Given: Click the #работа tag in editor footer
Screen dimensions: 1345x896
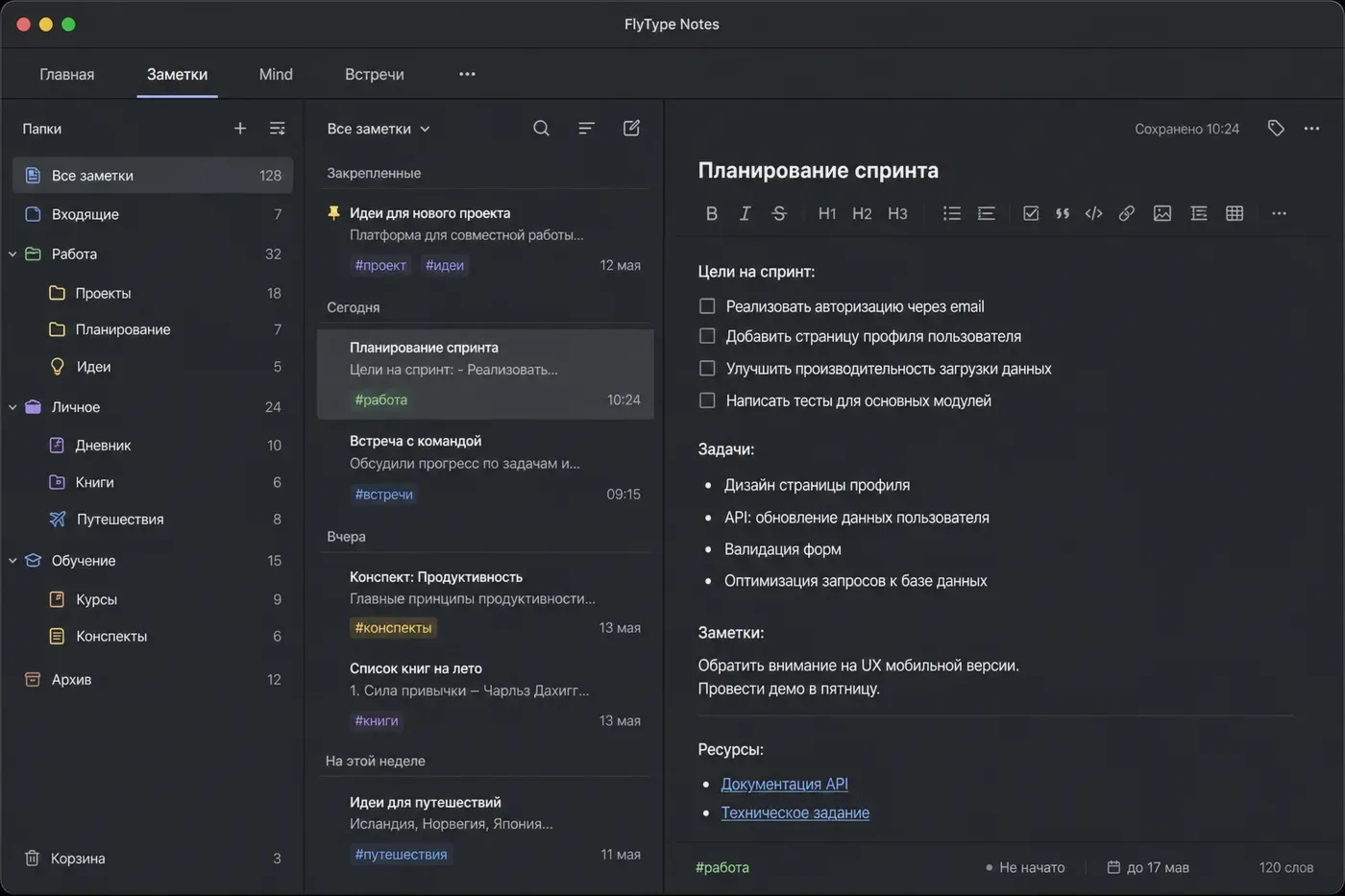Looking at the screenshot, I should [722, 867].
